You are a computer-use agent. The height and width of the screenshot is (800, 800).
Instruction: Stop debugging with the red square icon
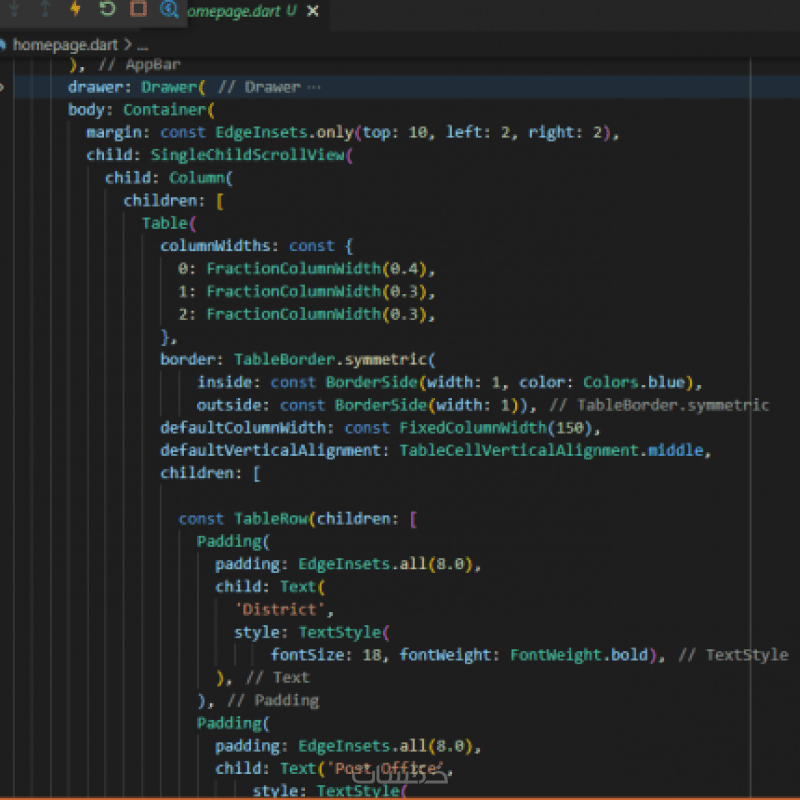click(138, 10)
